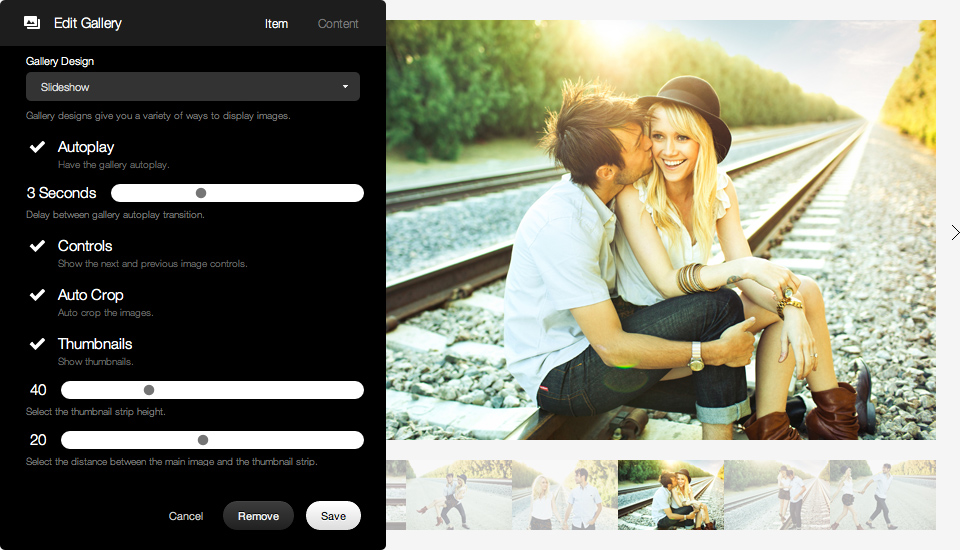Click the Remove button
Image resolution: width=960 pixels, height=550 pixels.
tap(258, 516)
